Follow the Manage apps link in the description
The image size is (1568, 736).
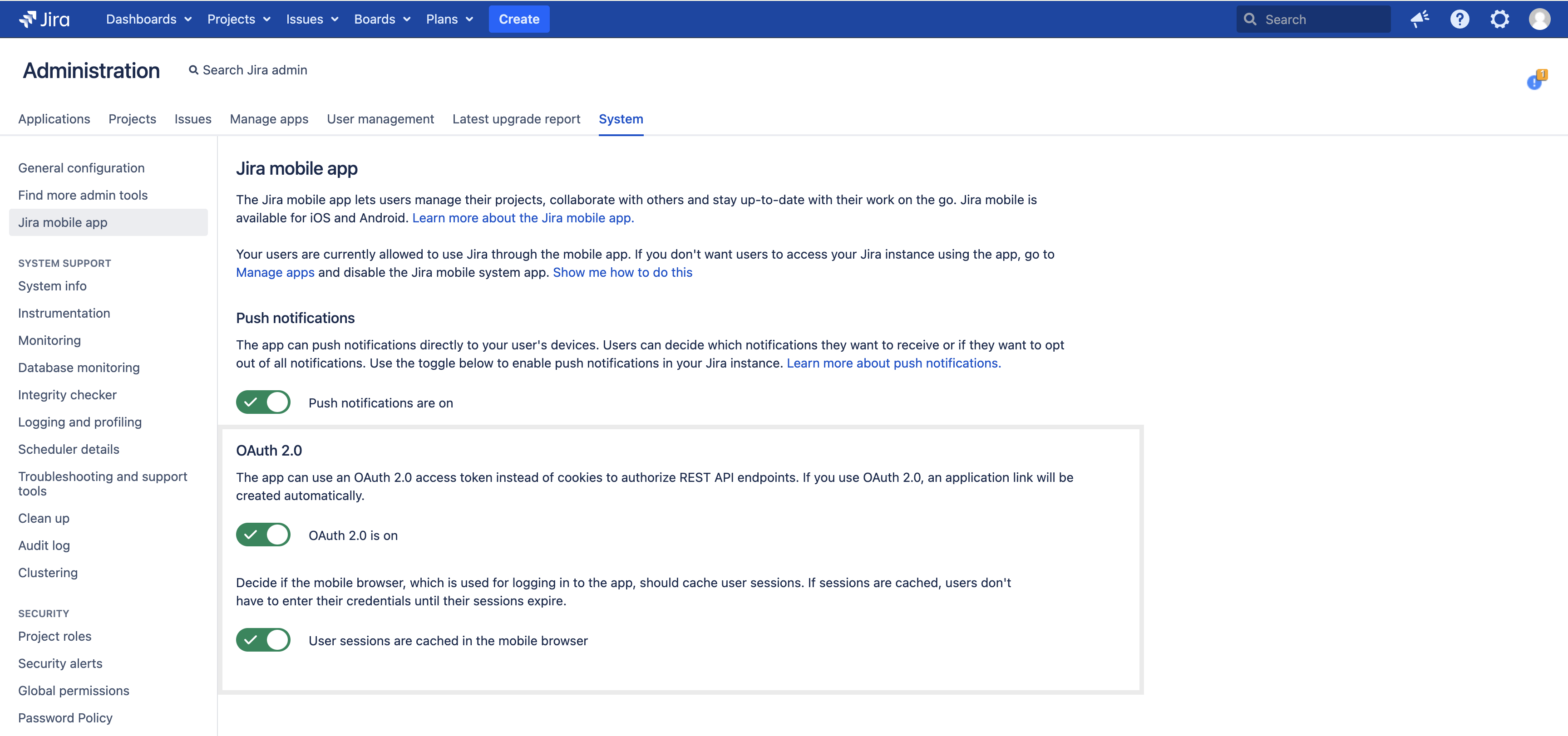pos(275,273)
